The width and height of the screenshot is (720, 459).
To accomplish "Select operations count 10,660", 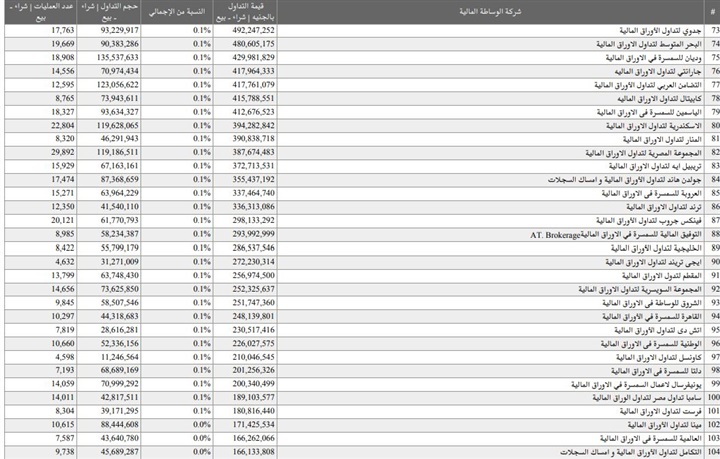I will [62, 344].
